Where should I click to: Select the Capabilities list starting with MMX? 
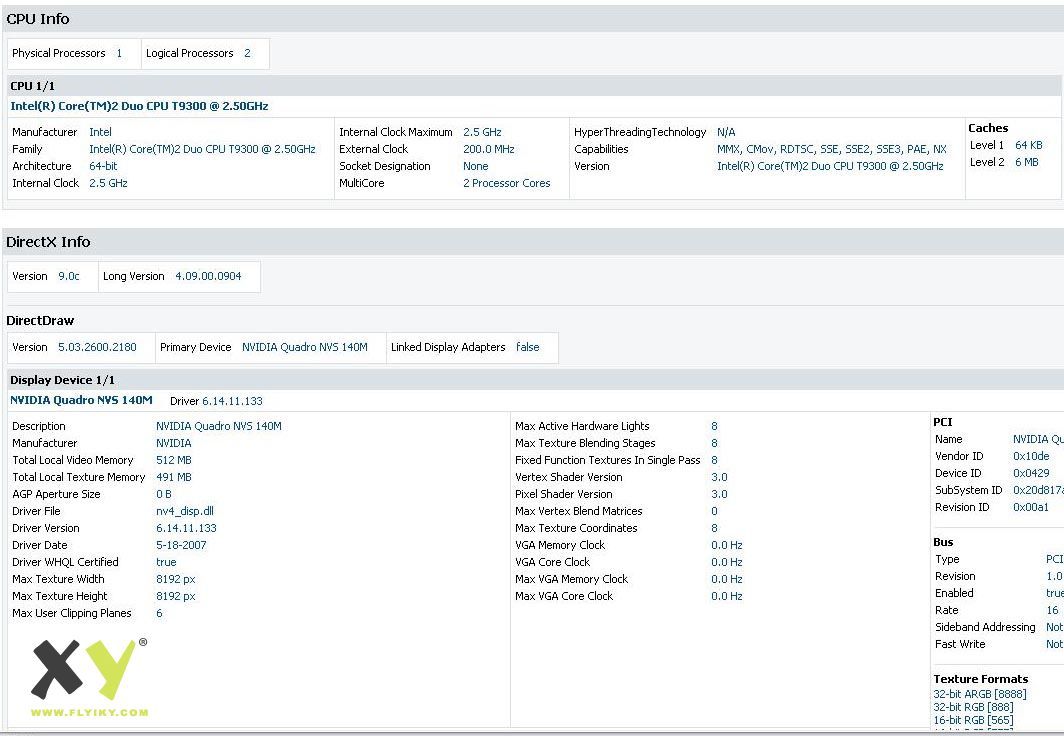coord(832,149)
